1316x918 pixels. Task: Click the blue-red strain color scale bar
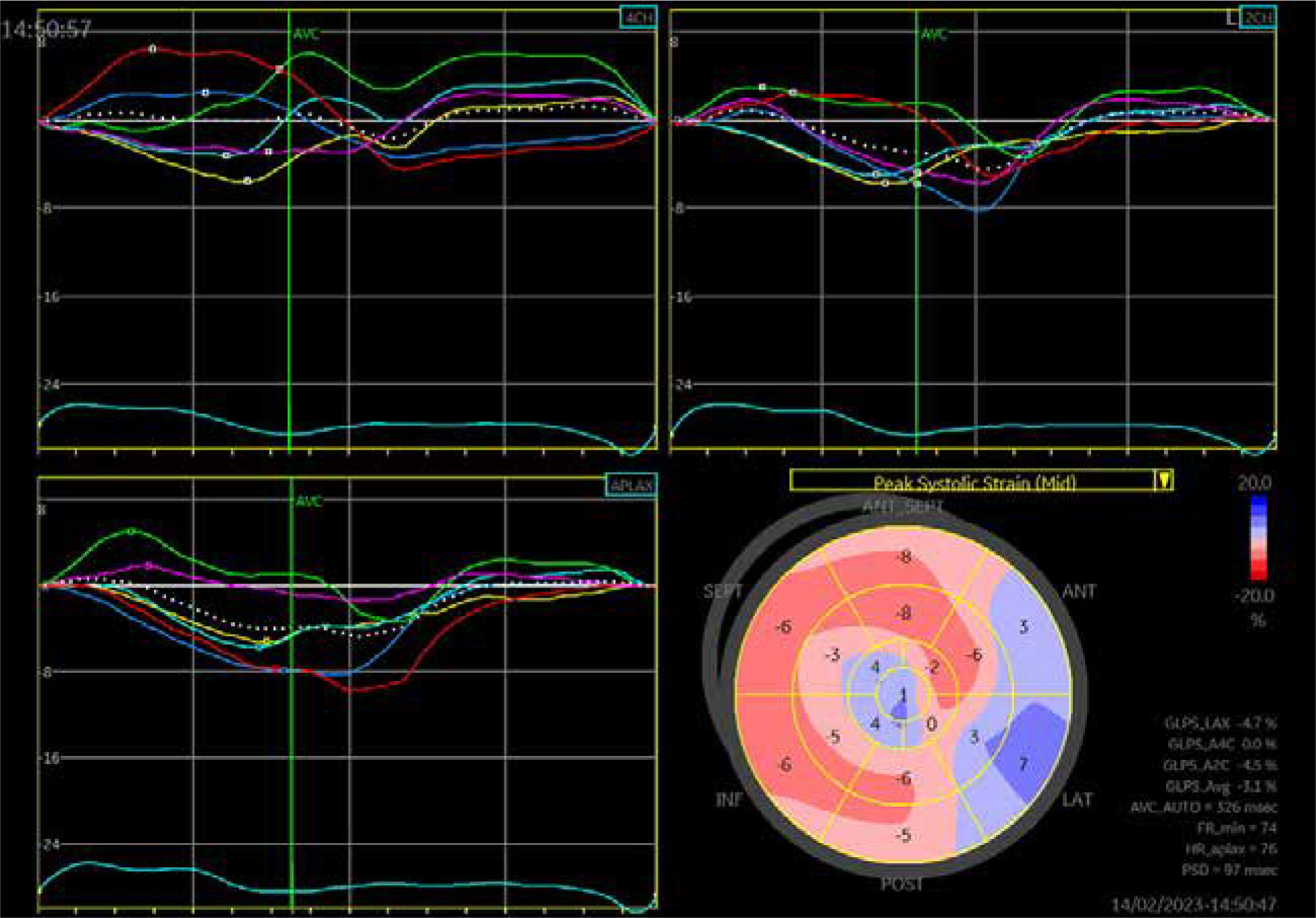click(x=1258, y=538)
